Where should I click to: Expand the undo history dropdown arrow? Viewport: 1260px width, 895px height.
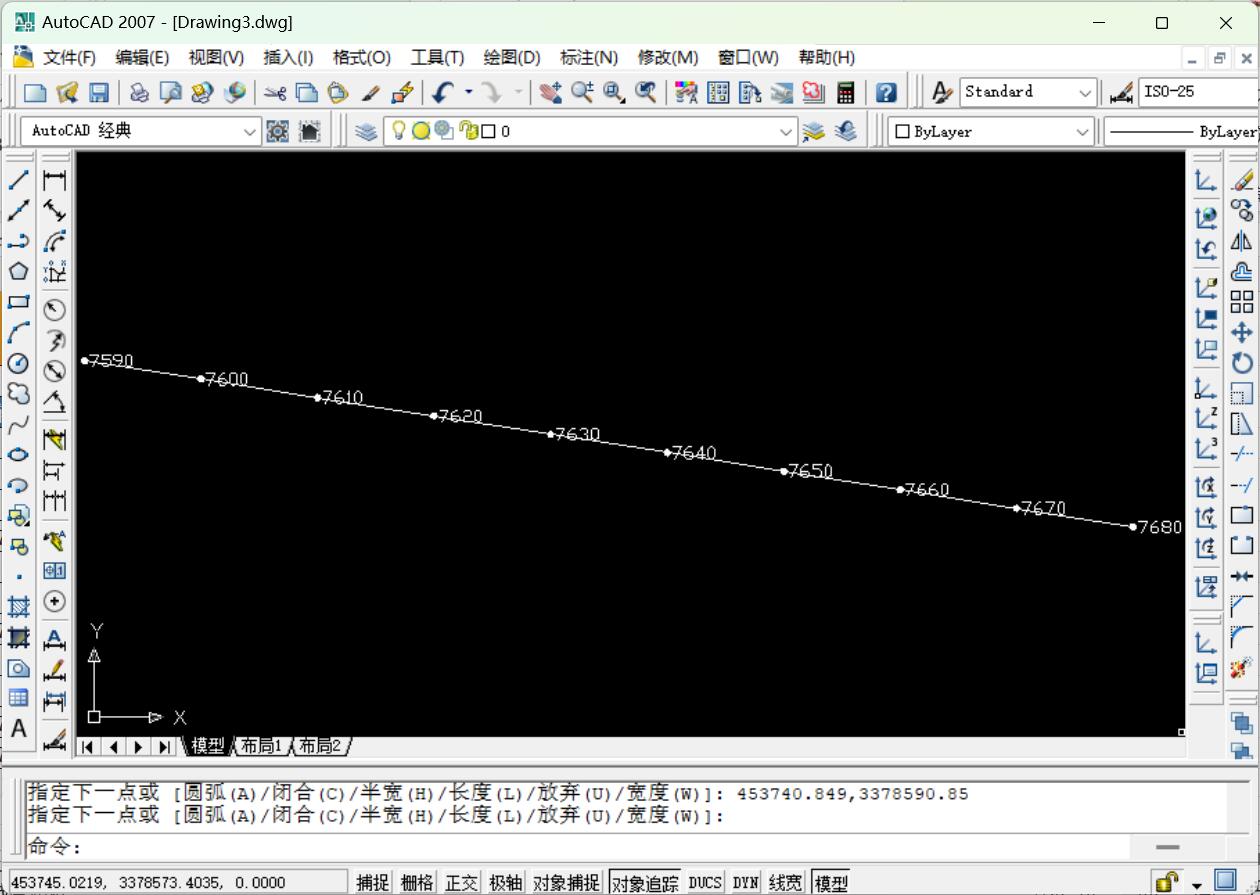click(x=468, y=93)
